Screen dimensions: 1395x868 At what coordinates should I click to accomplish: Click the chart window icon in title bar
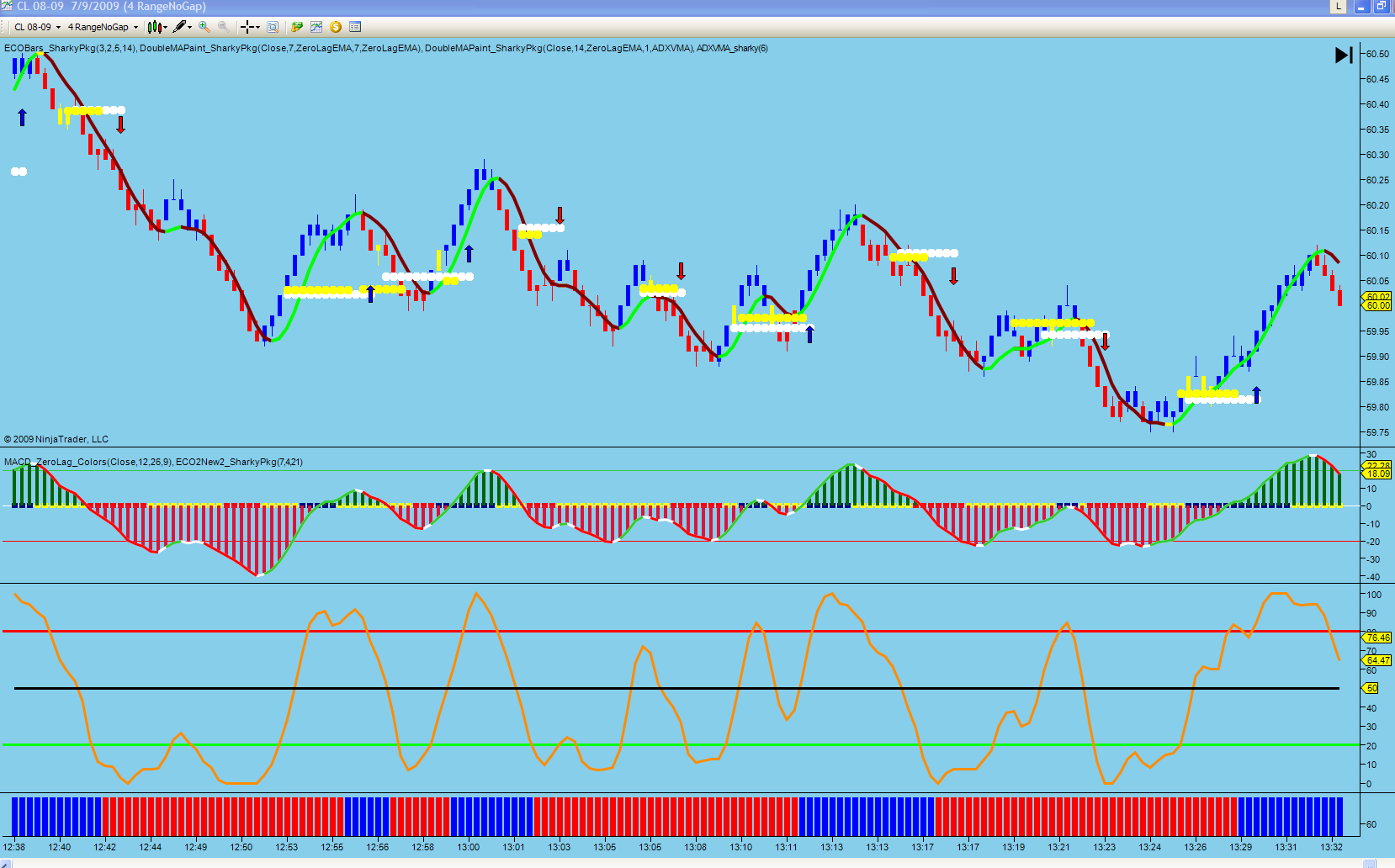[7, 6]
